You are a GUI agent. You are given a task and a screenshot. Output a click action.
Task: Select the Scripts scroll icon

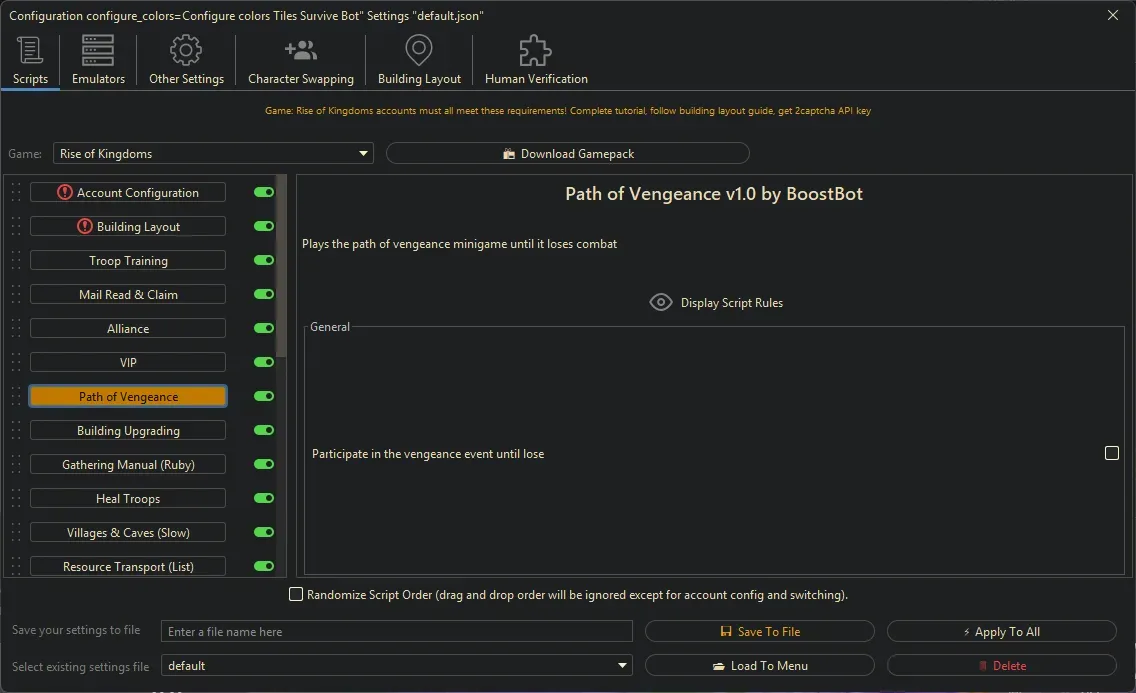click(29, 48)
